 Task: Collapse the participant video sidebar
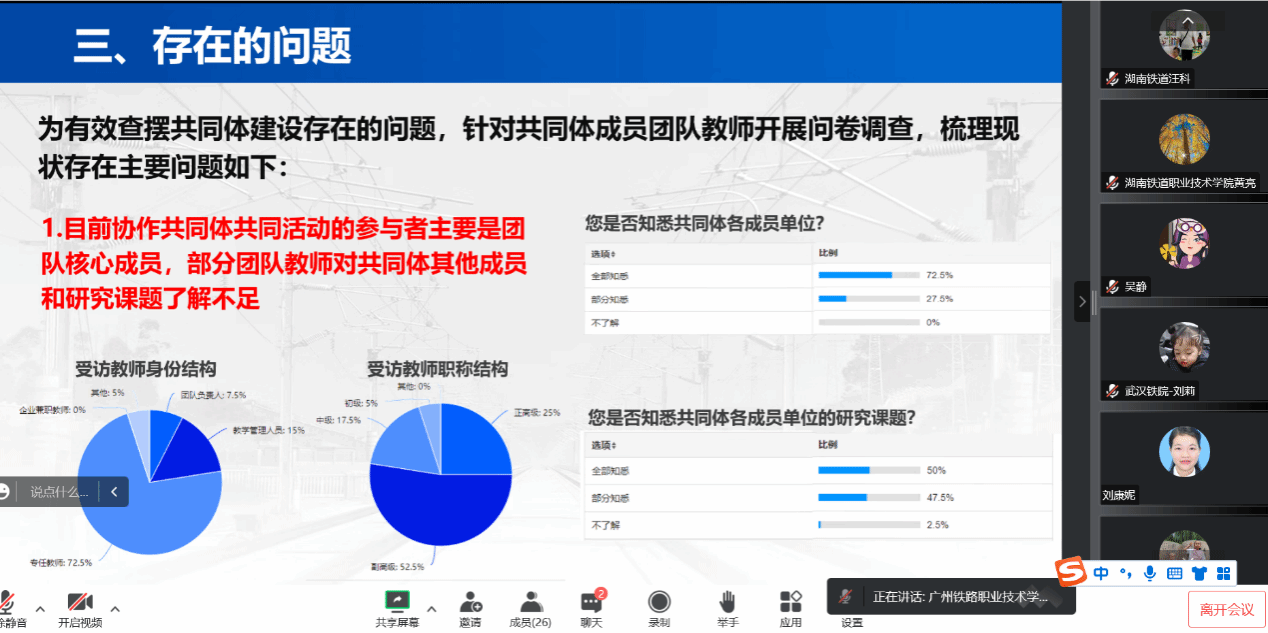(x=1082, y=301)
